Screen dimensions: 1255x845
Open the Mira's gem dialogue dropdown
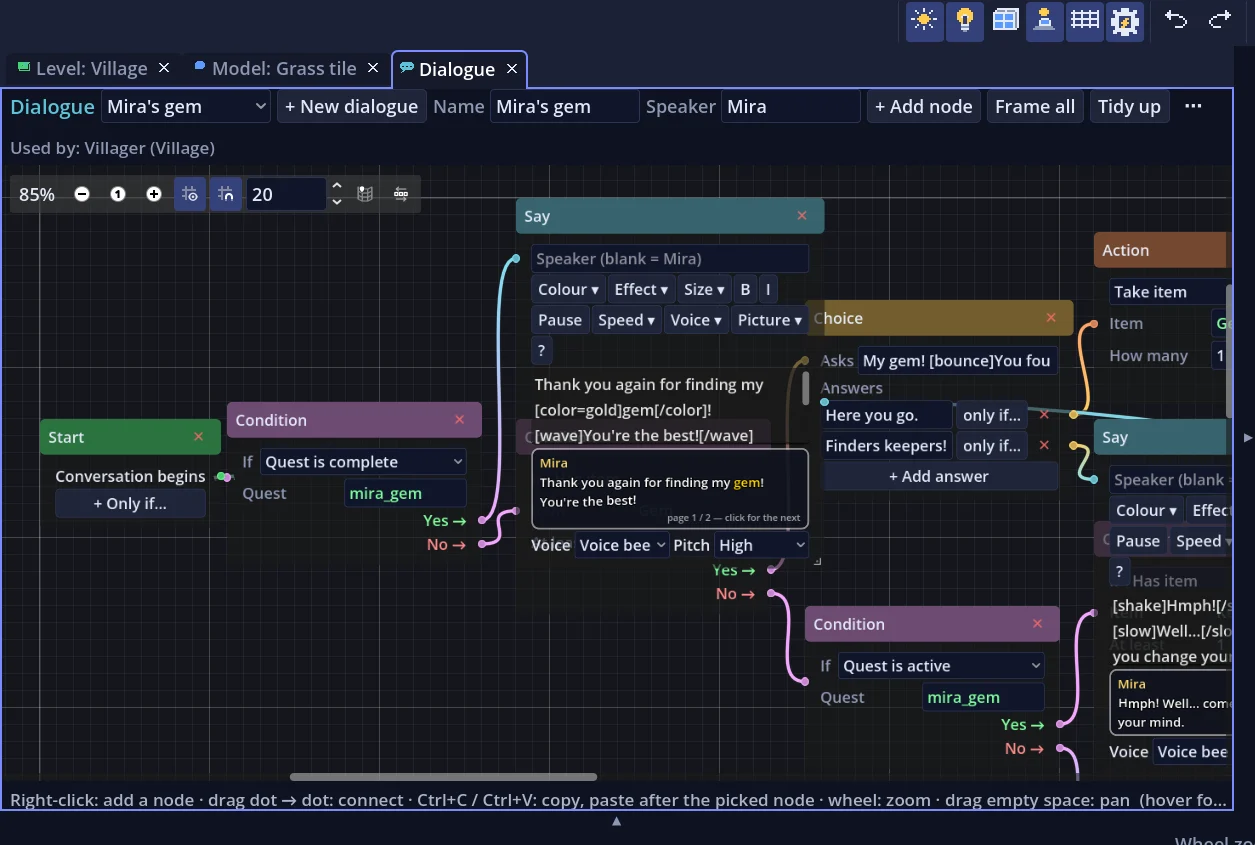tap(186, 107)
